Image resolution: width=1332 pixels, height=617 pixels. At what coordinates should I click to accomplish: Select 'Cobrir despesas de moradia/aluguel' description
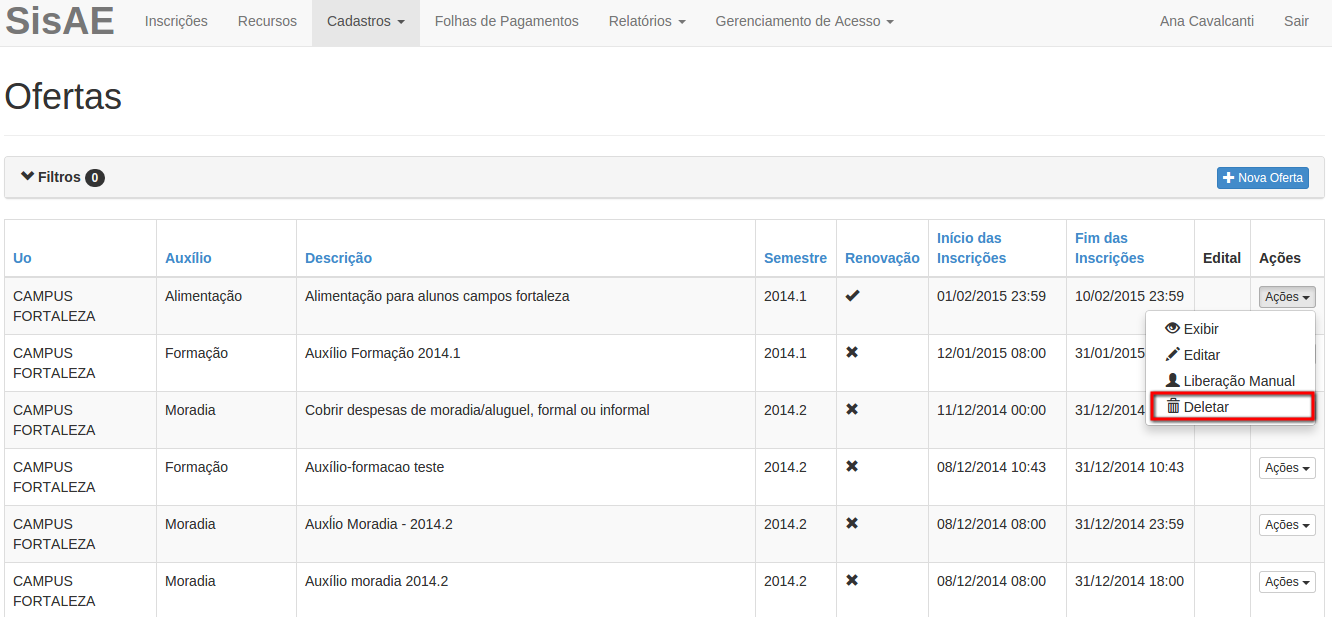477,410
